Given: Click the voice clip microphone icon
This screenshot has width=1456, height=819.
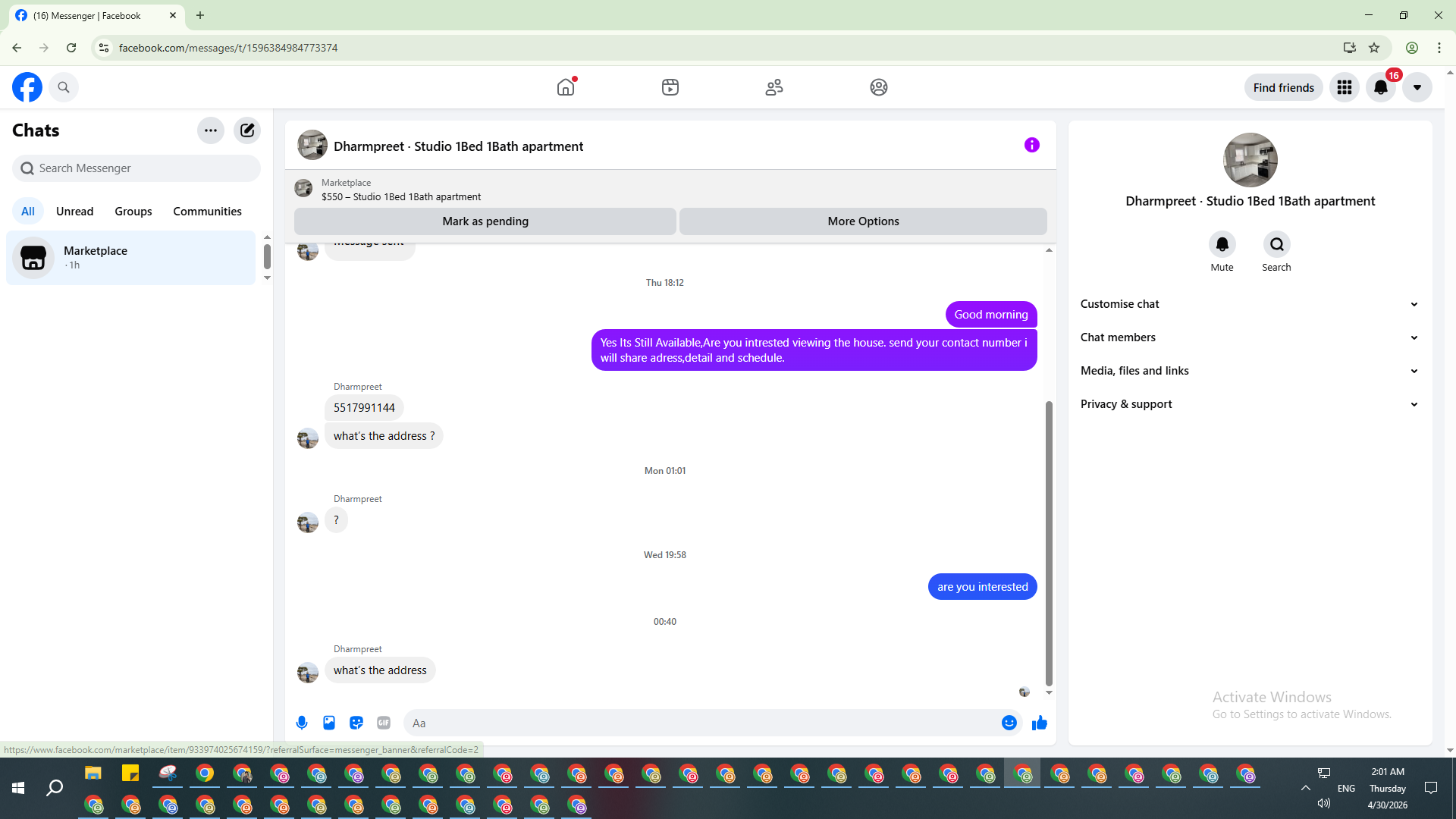Looking at the screenshot, I should 302,723.
